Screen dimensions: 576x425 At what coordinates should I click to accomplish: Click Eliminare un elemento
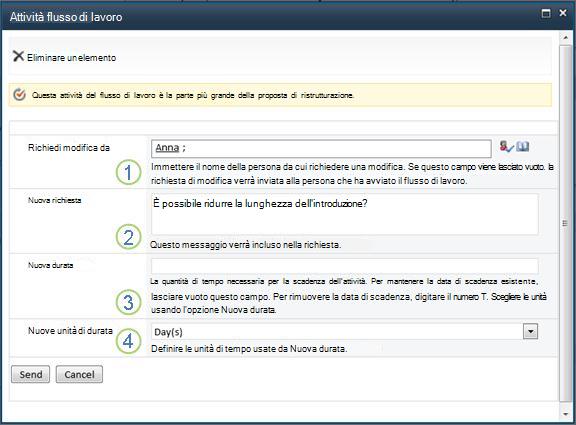coord(71,58)
